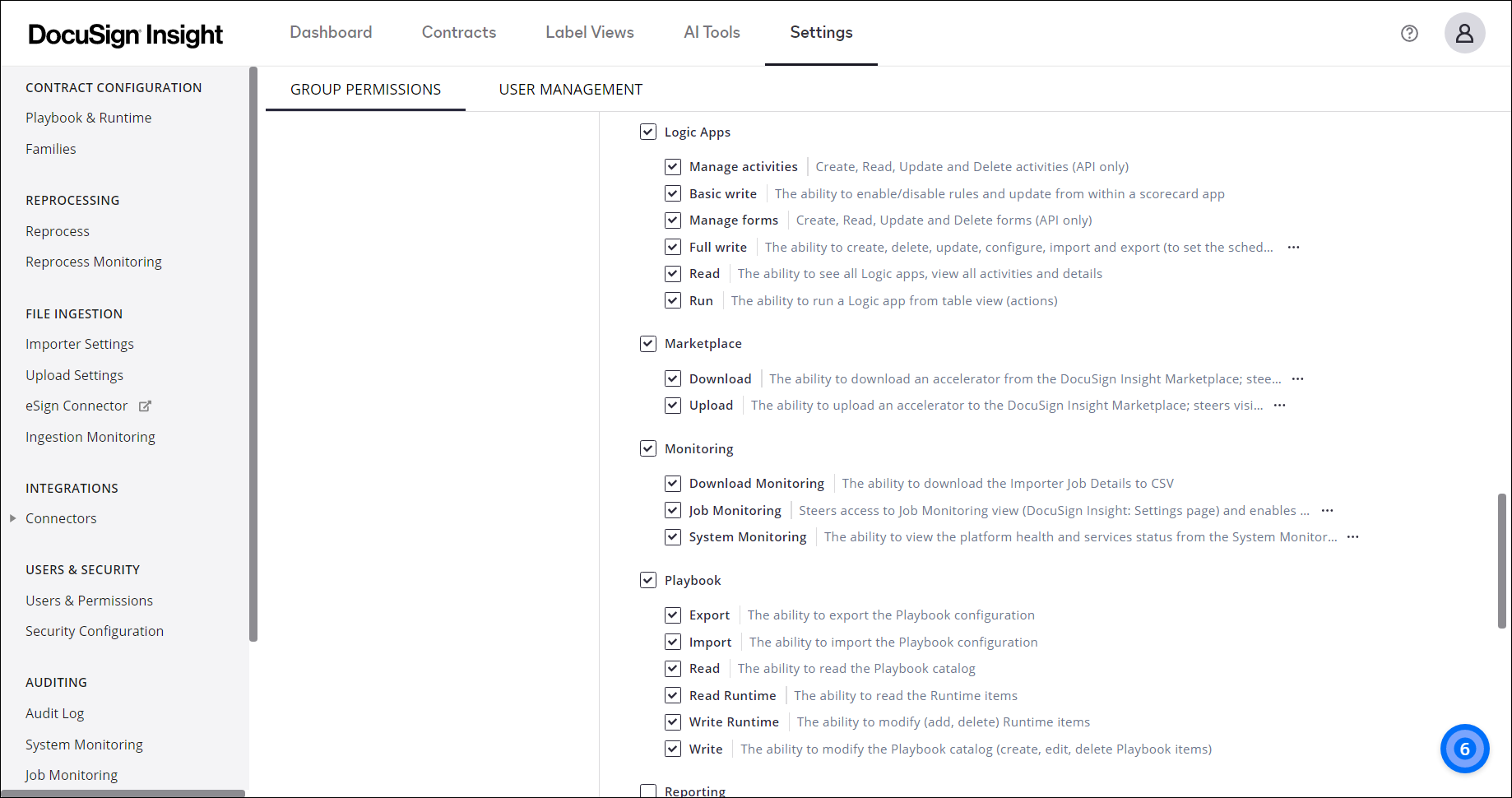This screenshot has width=1512, height=798.
Task: Open the Contracts menu item
Action: (458, 33)
